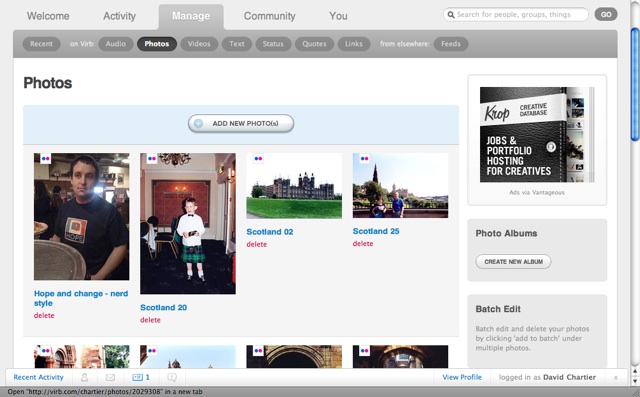Click Flickr badge on Hope and change photo
640x397 pixels.
coord(46,158)
